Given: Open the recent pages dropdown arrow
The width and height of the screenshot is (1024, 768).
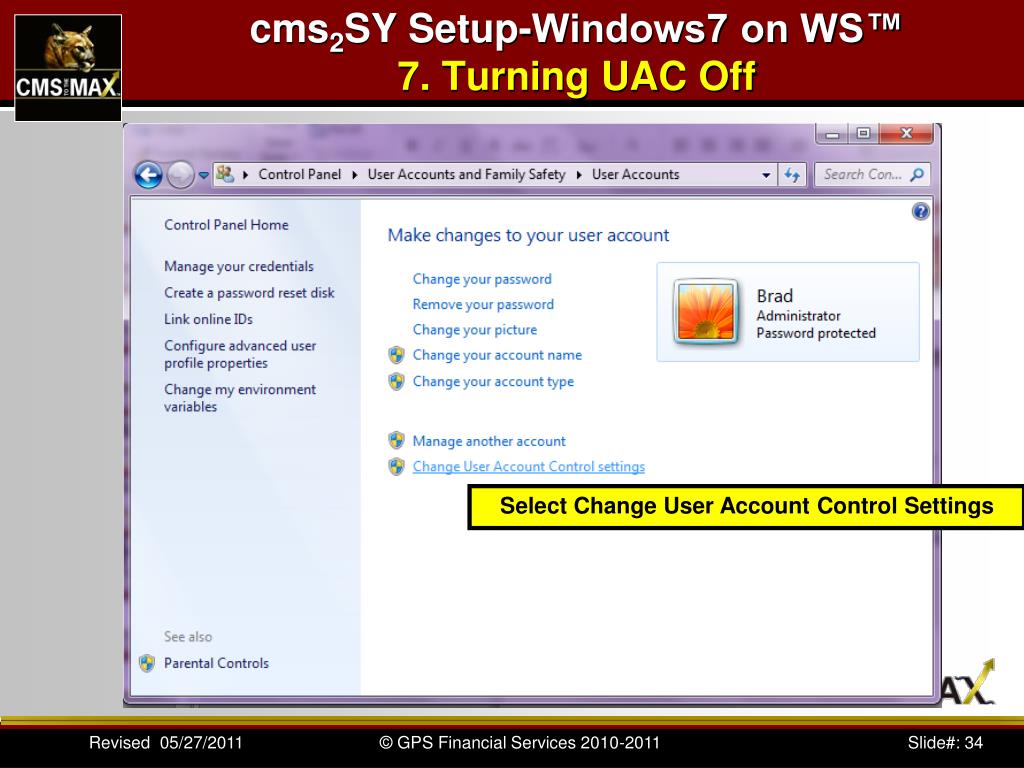Looking at the screenshot, I should pyautogui.click(x=203, y=175).
